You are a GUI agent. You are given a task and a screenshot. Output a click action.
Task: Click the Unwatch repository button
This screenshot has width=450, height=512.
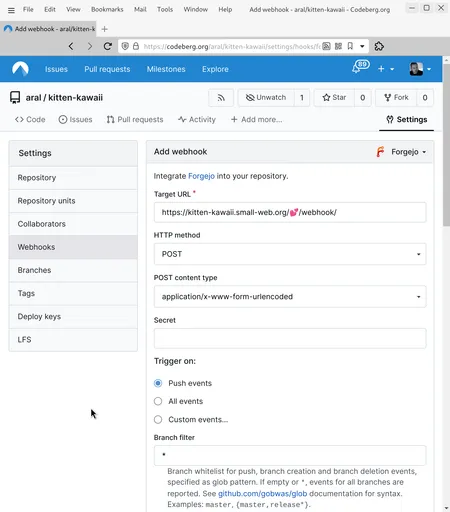266,98
